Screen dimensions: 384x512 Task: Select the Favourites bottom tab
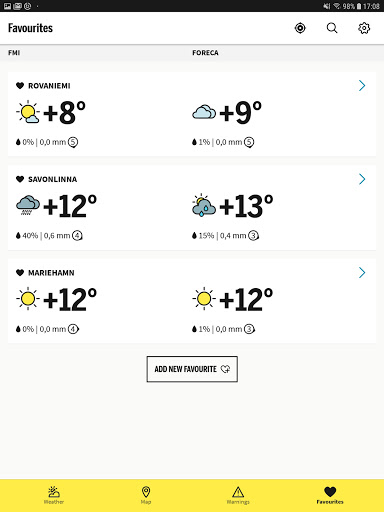coord(330,495)
